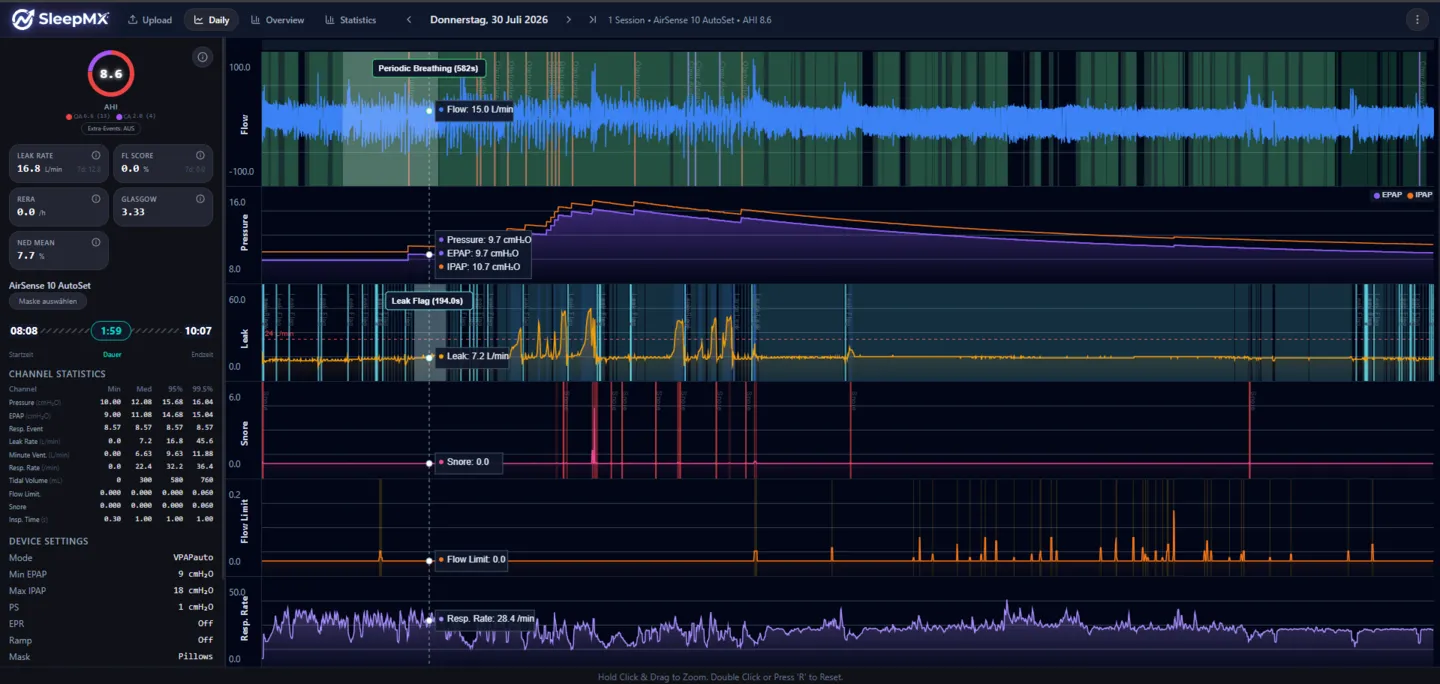This screenshot has width=1440, height=684.
Task: Click the 'EPAP: 9.7 cmH₂O' tooltip line
Action: 478,254
